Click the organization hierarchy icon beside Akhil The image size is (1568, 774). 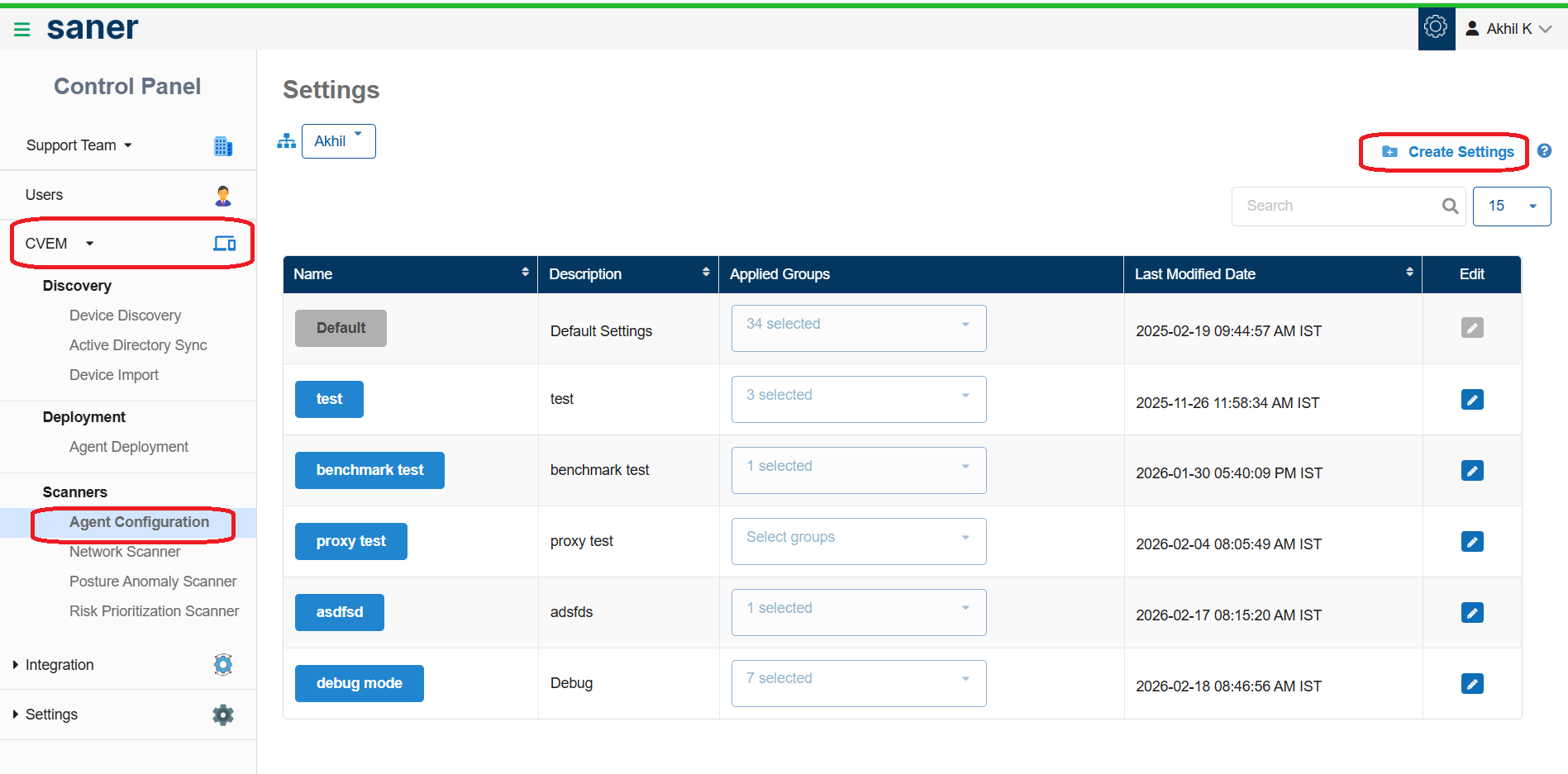point(286,141)
